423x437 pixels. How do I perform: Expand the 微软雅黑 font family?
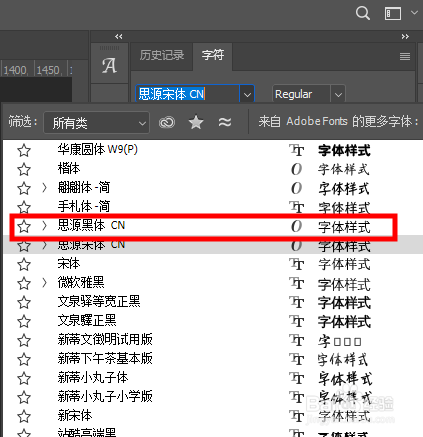44,283
